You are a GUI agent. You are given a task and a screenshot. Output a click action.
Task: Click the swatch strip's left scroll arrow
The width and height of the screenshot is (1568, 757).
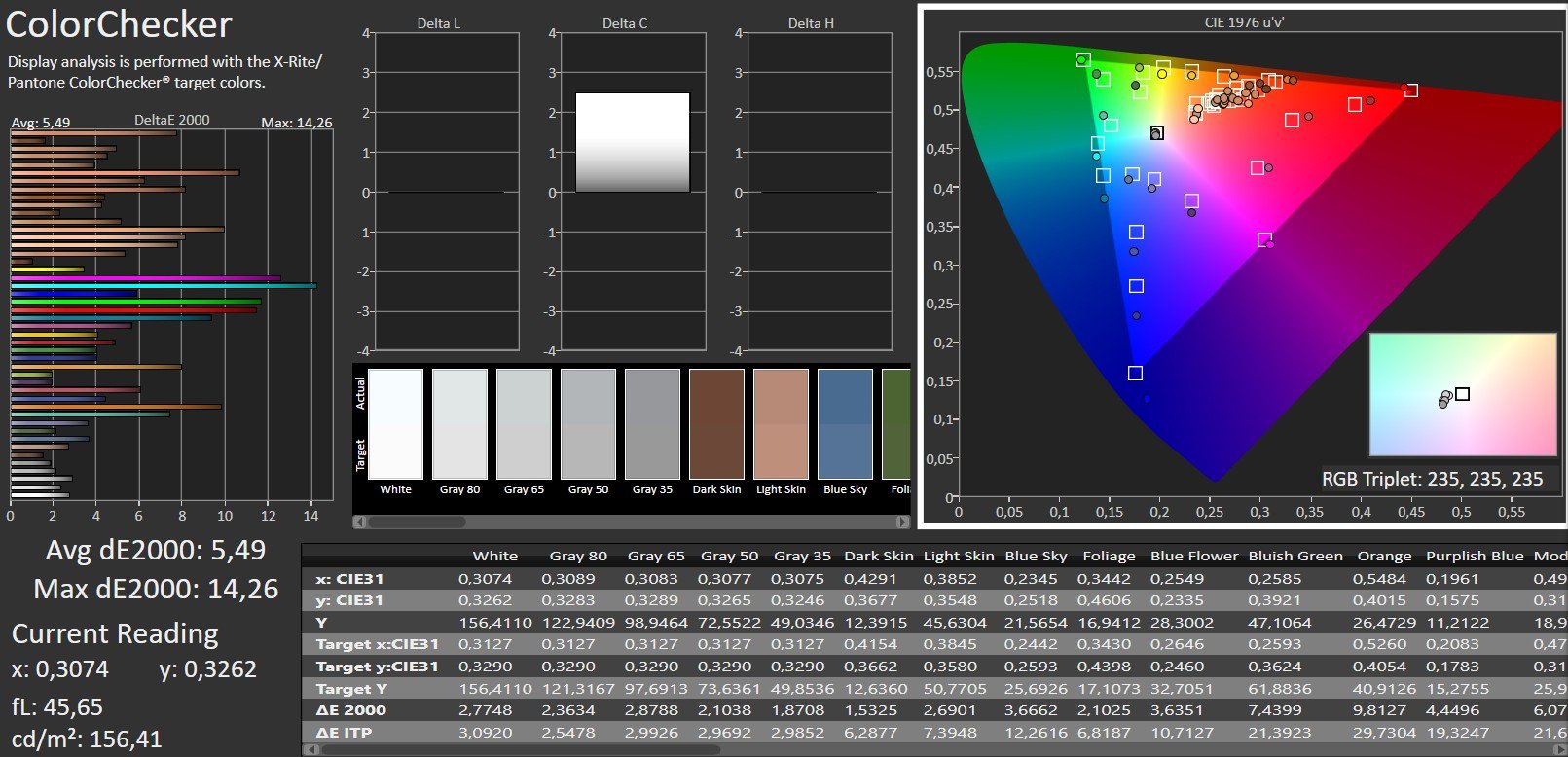point(359,523)
